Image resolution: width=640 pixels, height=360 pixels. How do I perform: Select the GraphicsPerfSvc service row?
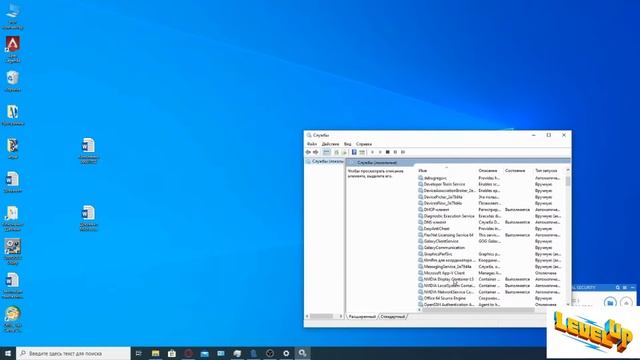491,254
